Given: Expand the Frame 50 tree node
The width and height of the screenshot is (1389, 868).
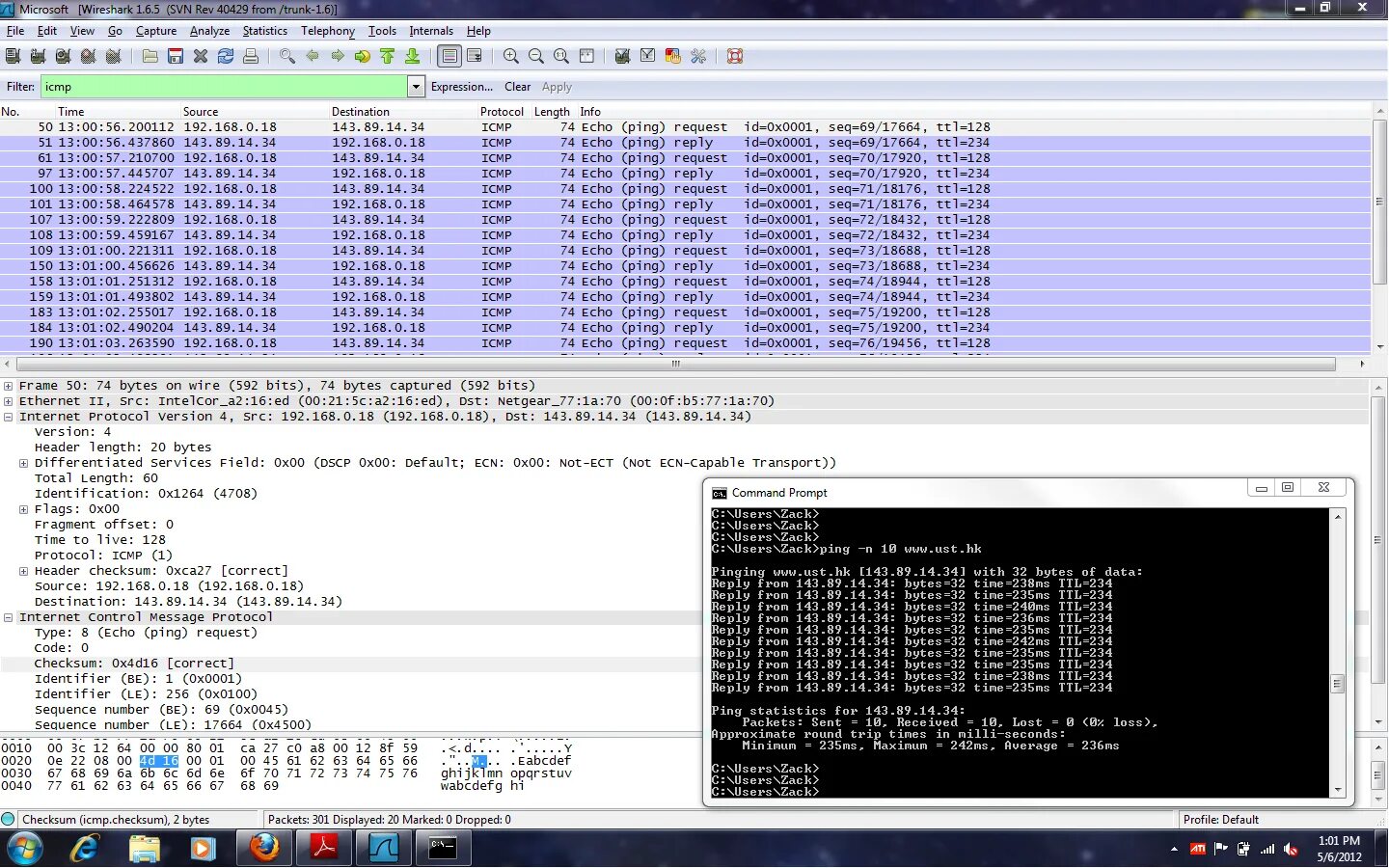Looking at the screenshot, I should 9,386.
